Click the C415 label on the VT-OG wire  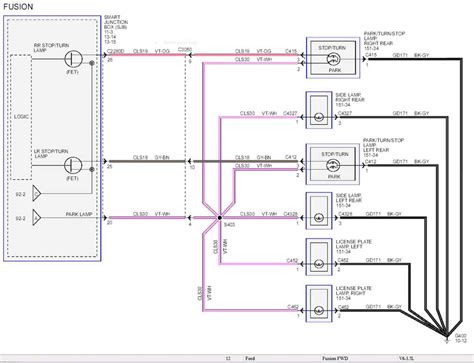pos(291,51)
